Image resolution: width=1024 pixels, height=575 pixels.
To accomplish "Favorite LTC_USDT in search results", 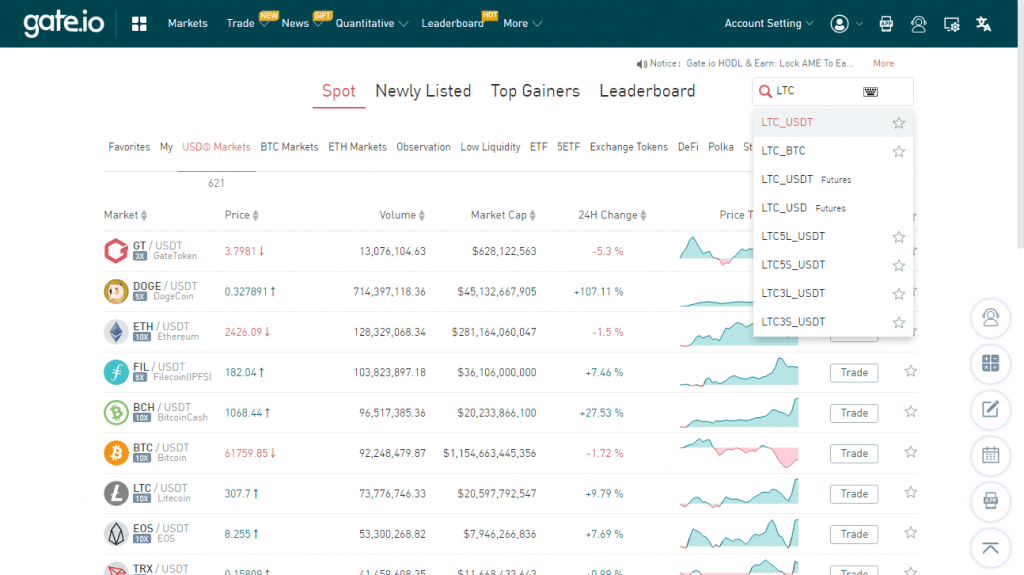I will point(899,123).
